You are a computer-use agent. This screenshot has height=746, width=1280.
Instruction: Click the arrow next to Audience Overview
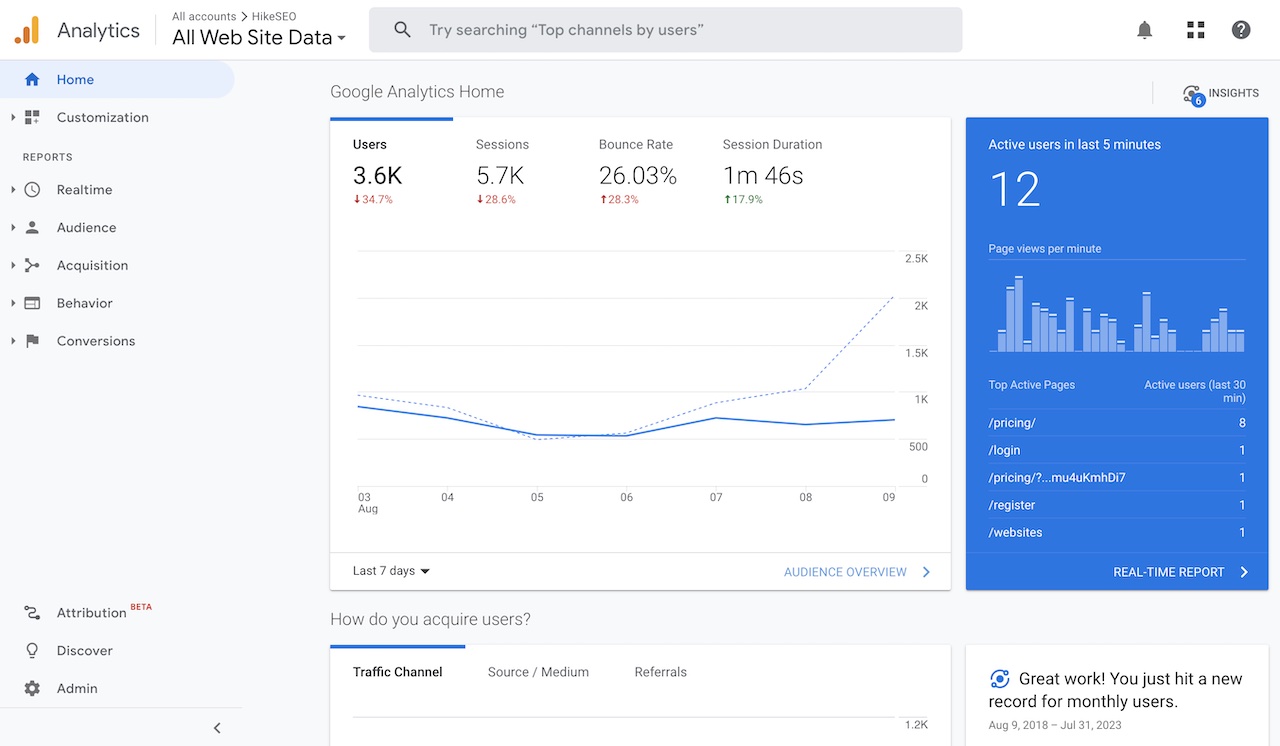(x=926, y=572)
